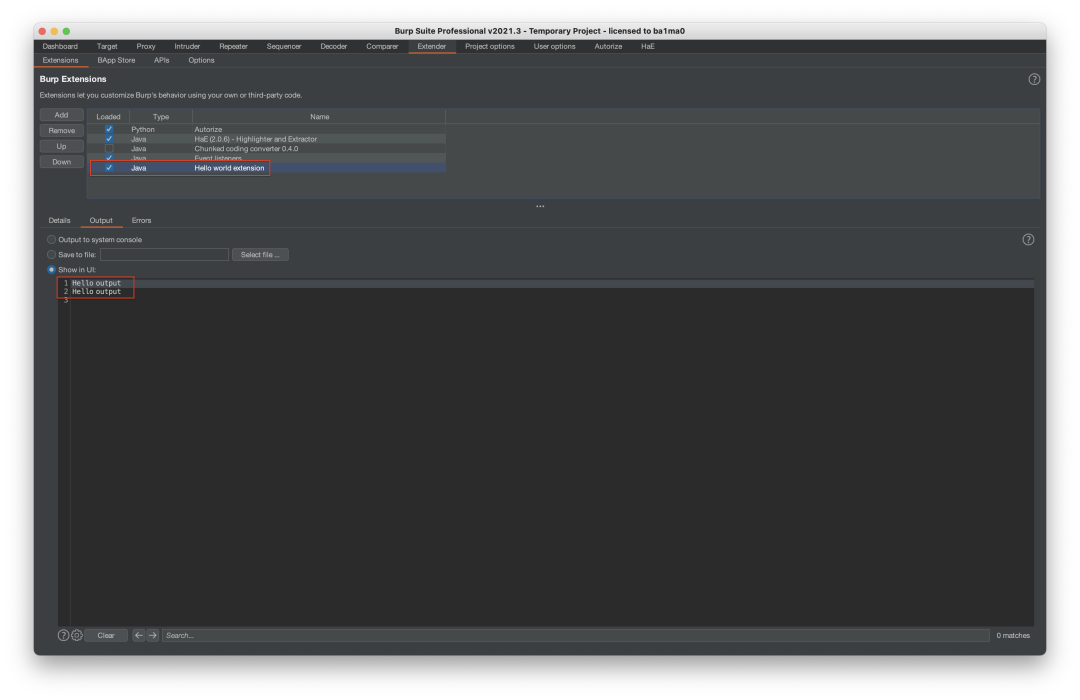Open the Decoder tab

(x=334, y=46)
